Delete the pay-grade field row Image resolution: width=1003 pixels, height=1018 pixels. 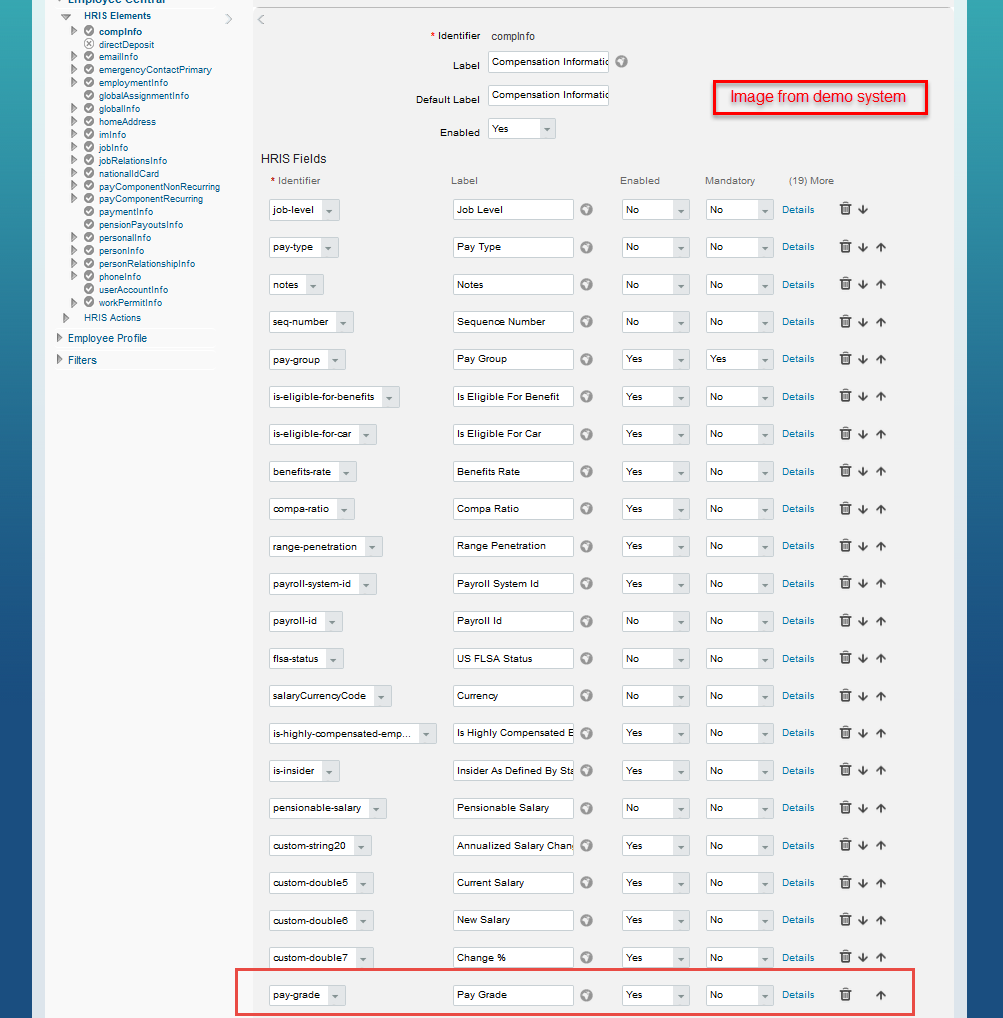(x=845, y=994)
